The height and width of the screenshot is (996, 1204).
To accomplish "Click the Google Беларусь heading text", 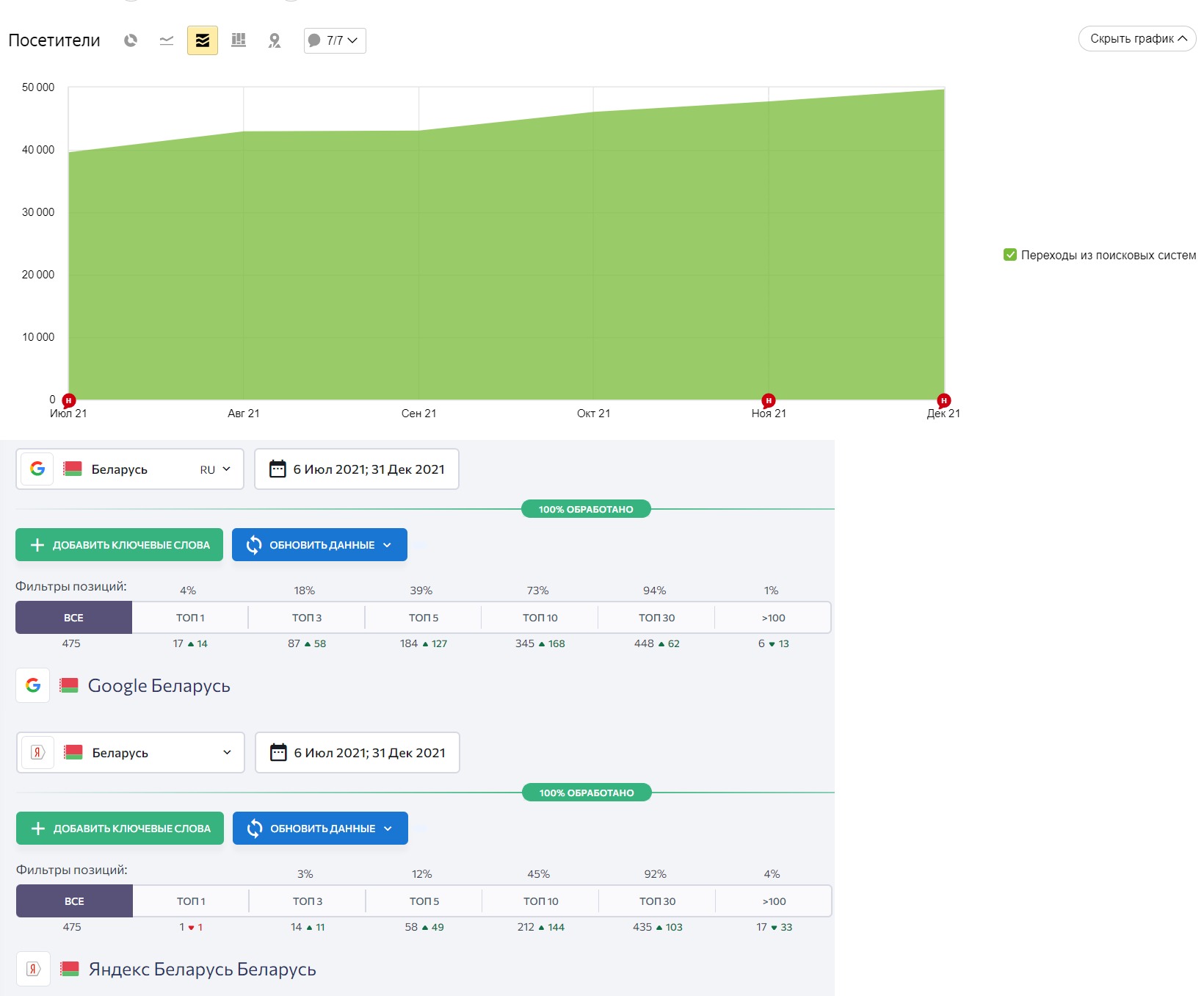I will 159,685.
